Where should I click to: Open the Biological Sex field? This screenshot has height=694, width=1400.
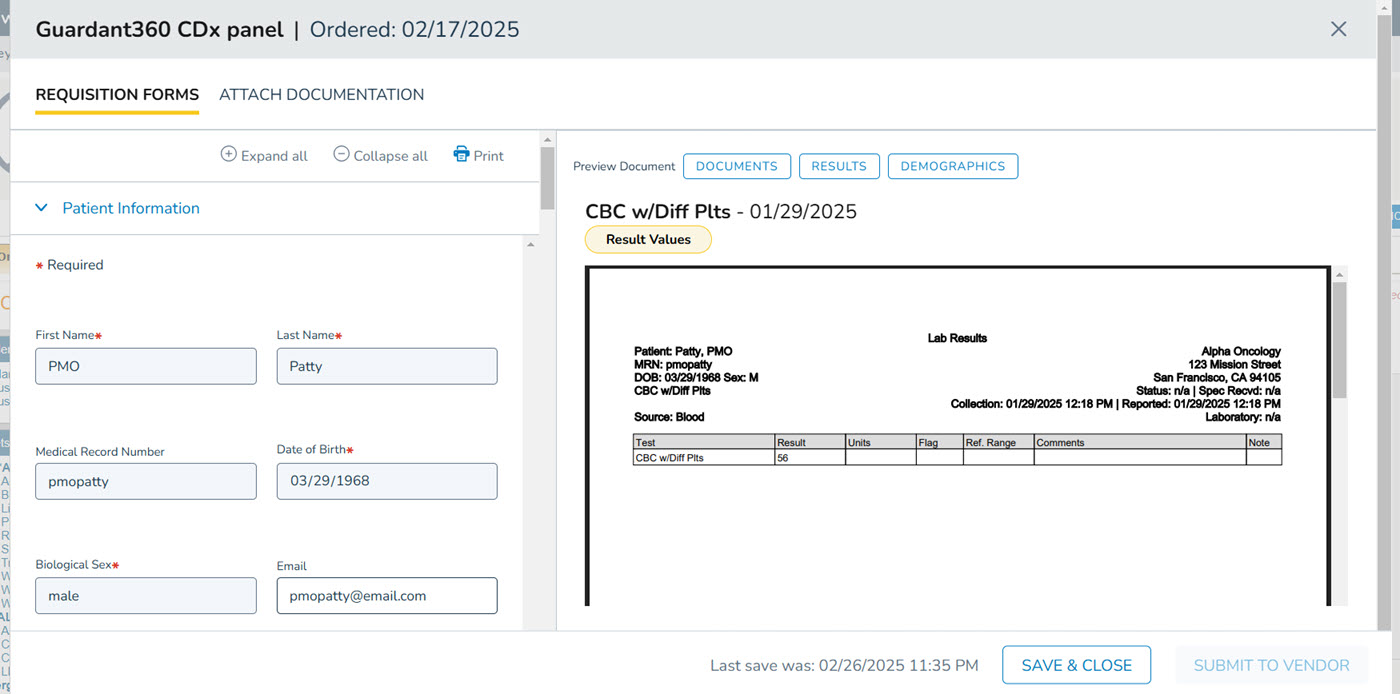click(146, 596)
